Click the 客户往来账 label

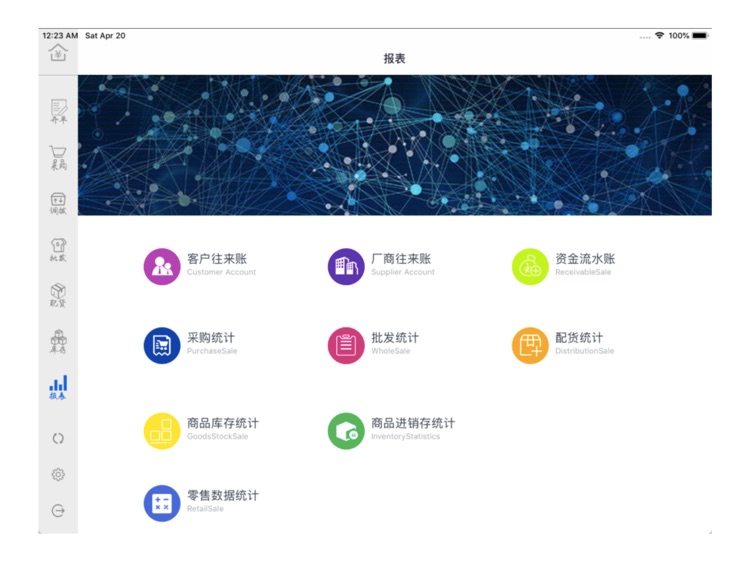tap(217, 259)
